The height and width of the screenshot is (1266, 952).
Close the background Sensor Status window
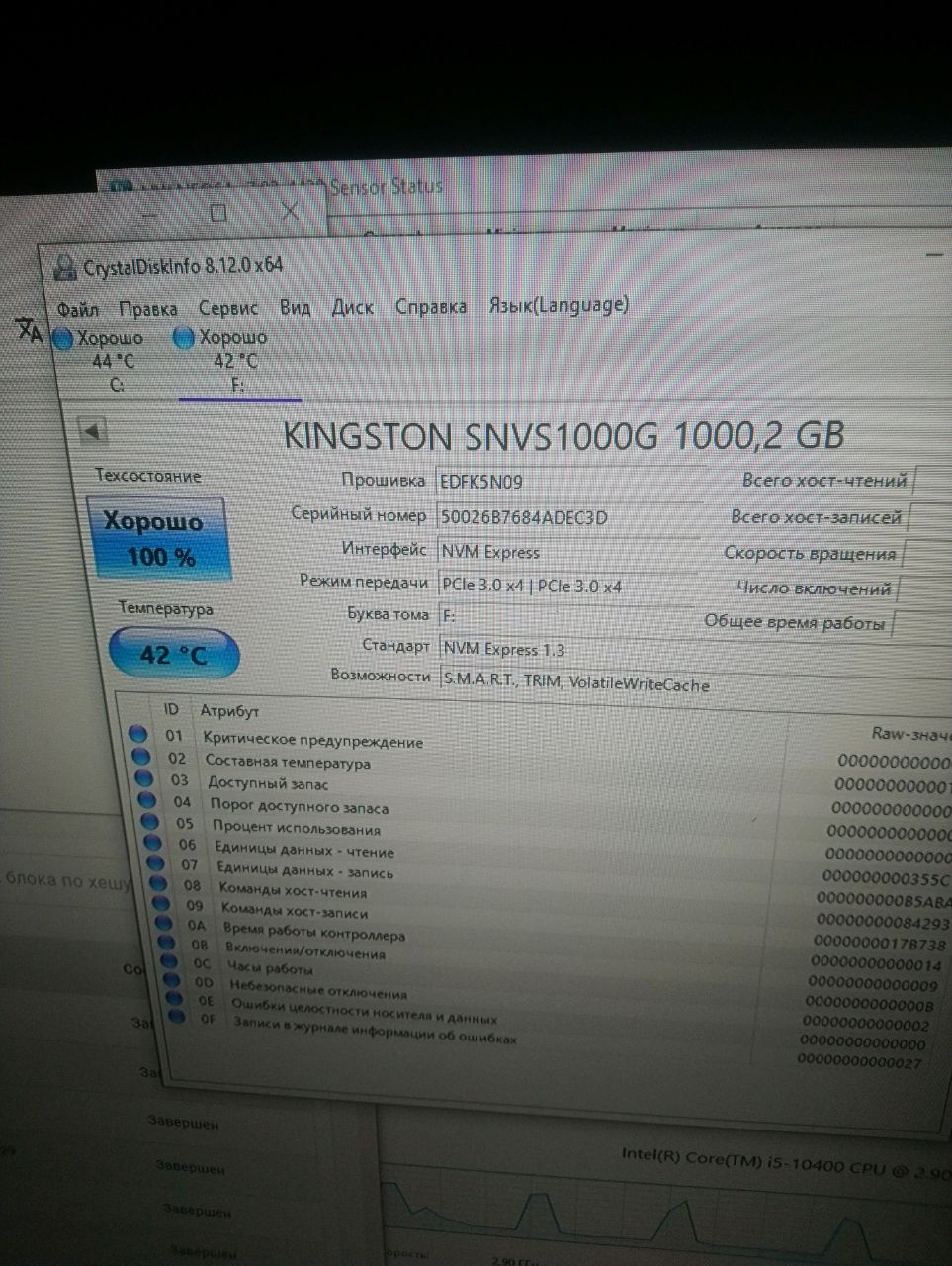coord(290,210)
